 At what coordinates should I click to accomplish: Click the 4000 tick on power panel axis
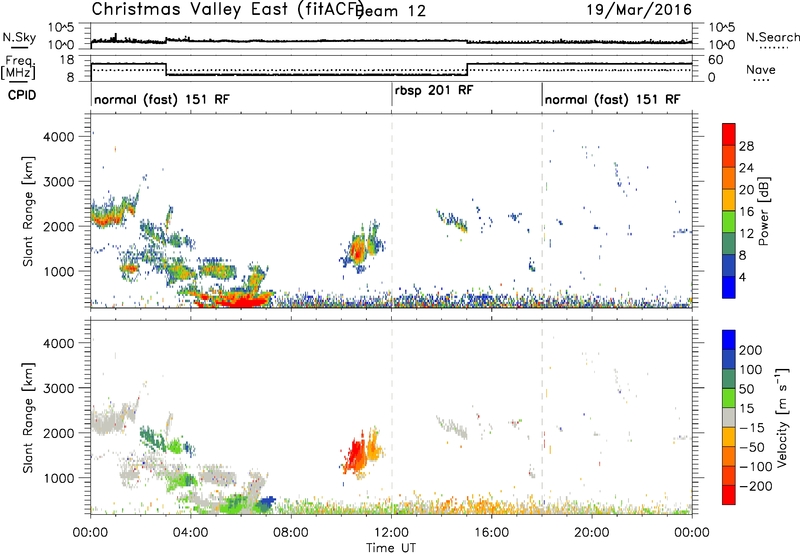tap(58, 137)
